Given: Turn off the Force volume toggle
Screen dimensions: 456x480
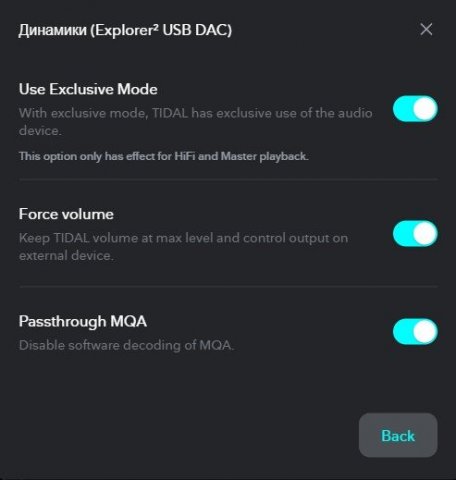Looking at the screenshot, I should [415, 233].
